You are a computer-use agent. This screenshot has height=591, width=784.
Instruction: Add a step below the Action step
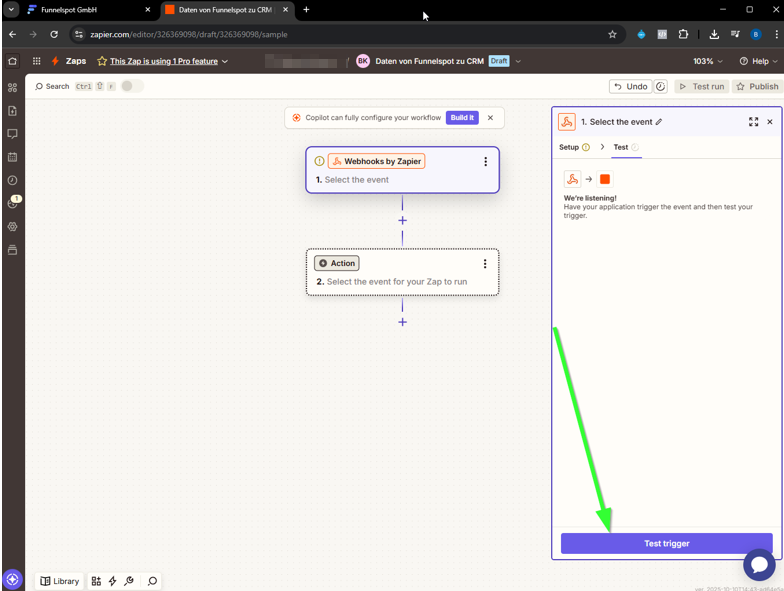[402, 322]
